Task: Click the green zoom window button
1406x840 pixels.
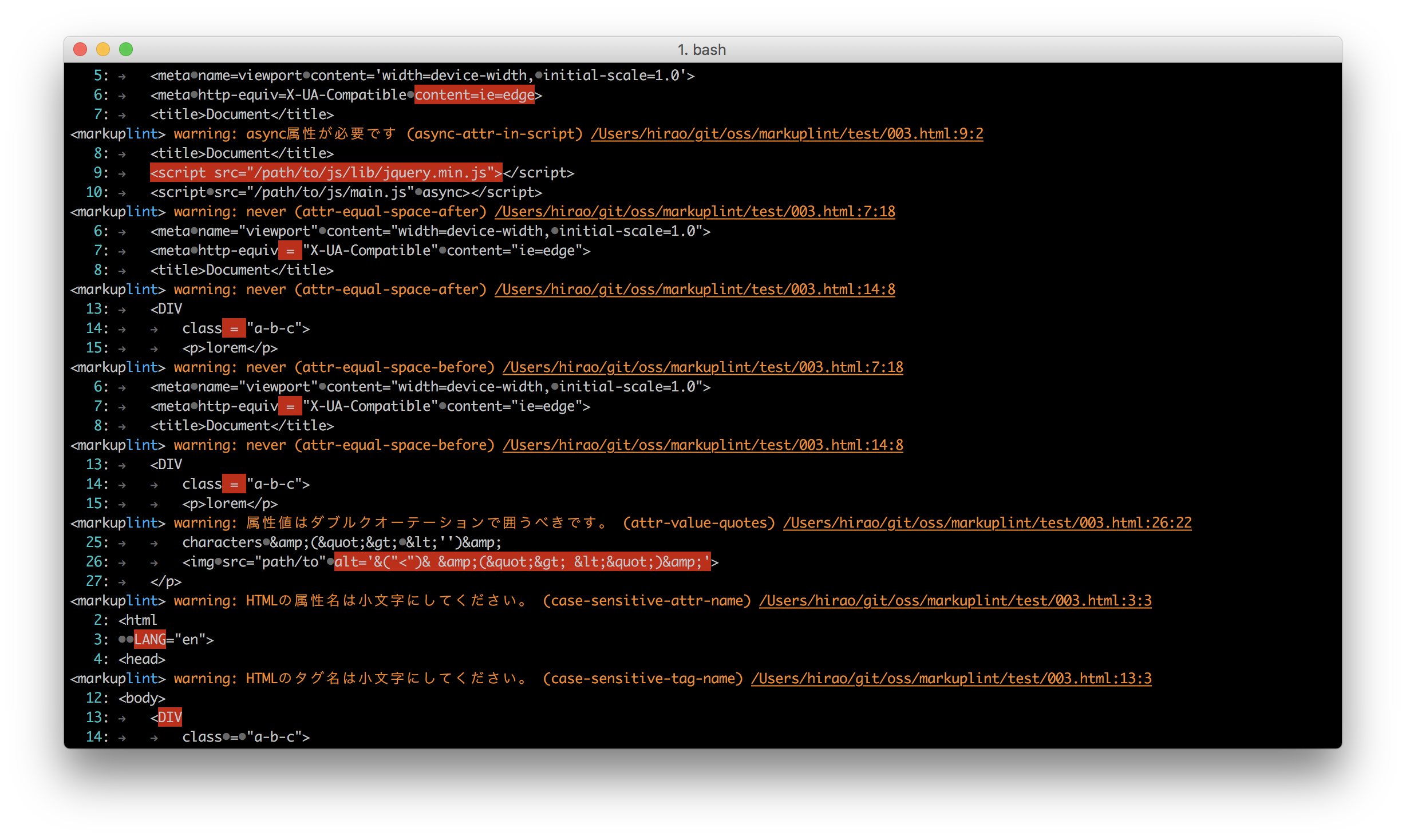Action: pos(126,50)
